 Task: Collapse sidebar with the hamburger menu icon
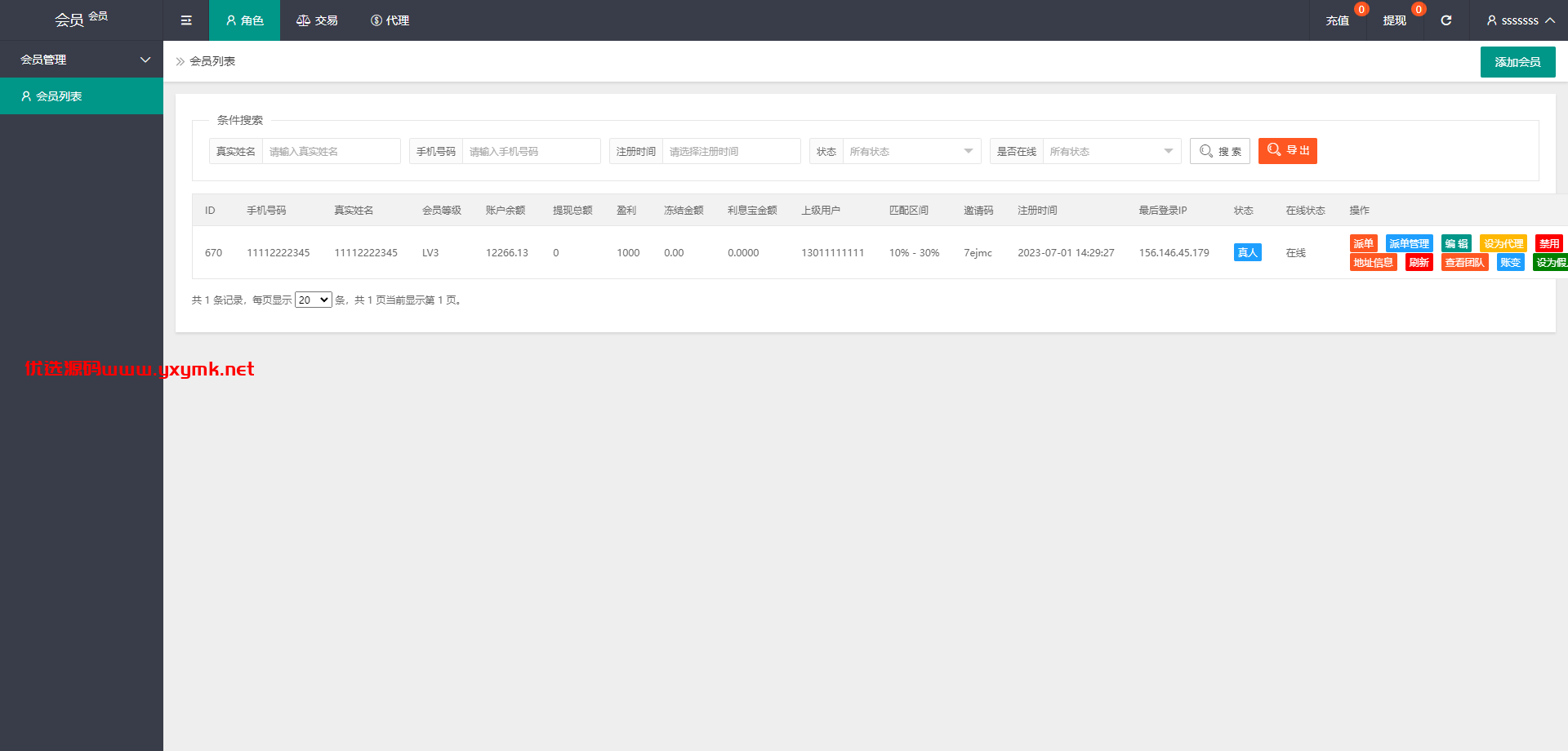click(186, 20)
